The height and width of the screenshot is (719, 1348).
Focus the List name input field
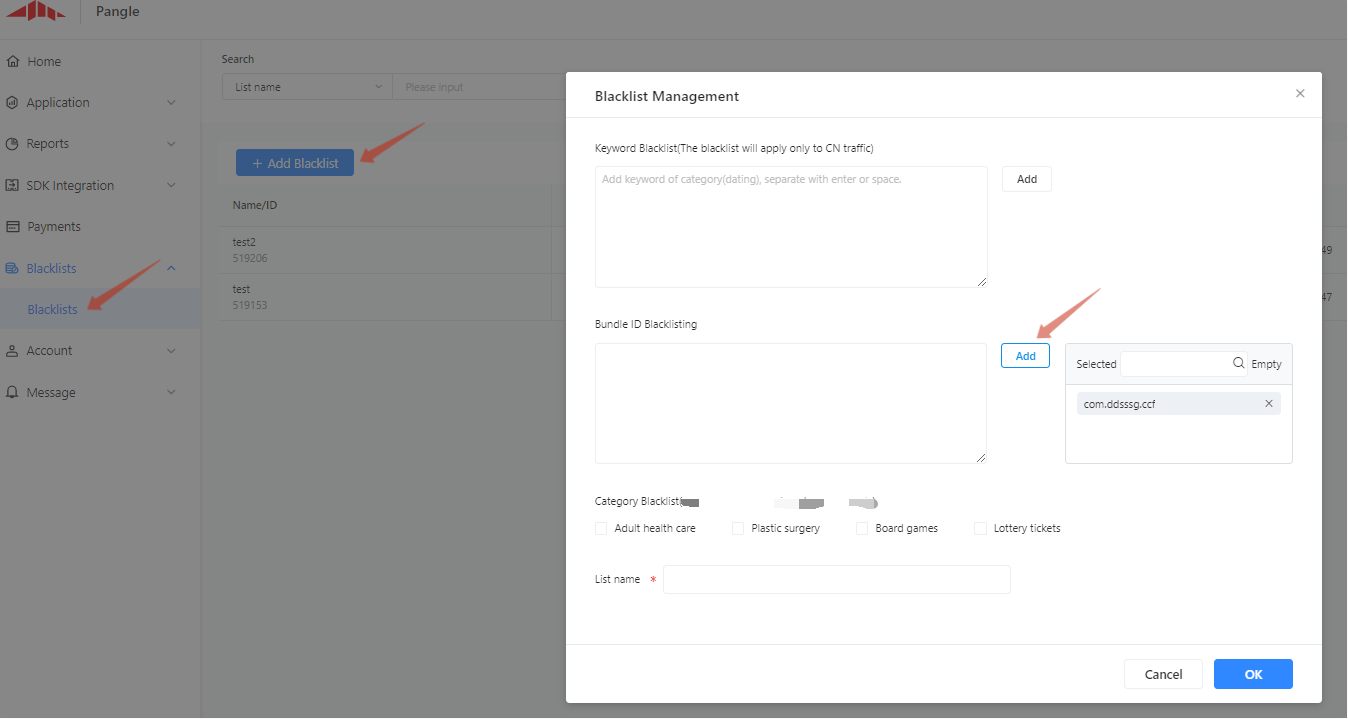tap(836, 580)
